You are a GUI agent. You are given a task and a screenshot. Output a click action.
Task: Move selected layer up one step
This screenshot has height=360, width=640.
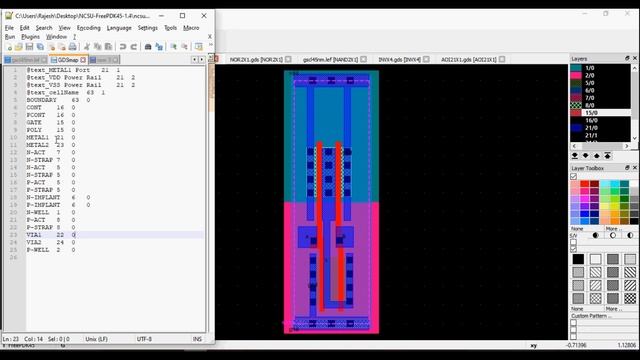tap(597, 156)
